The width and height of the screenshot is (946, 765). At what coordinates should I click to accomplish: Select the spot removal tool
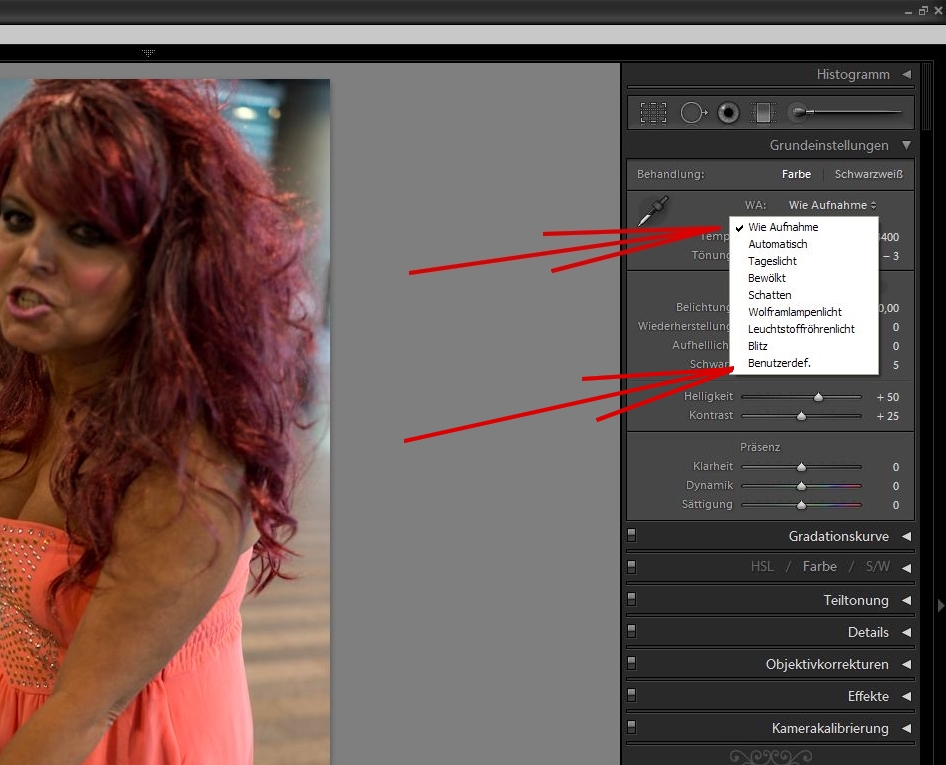pyautogui.click(x=693, y=113)
